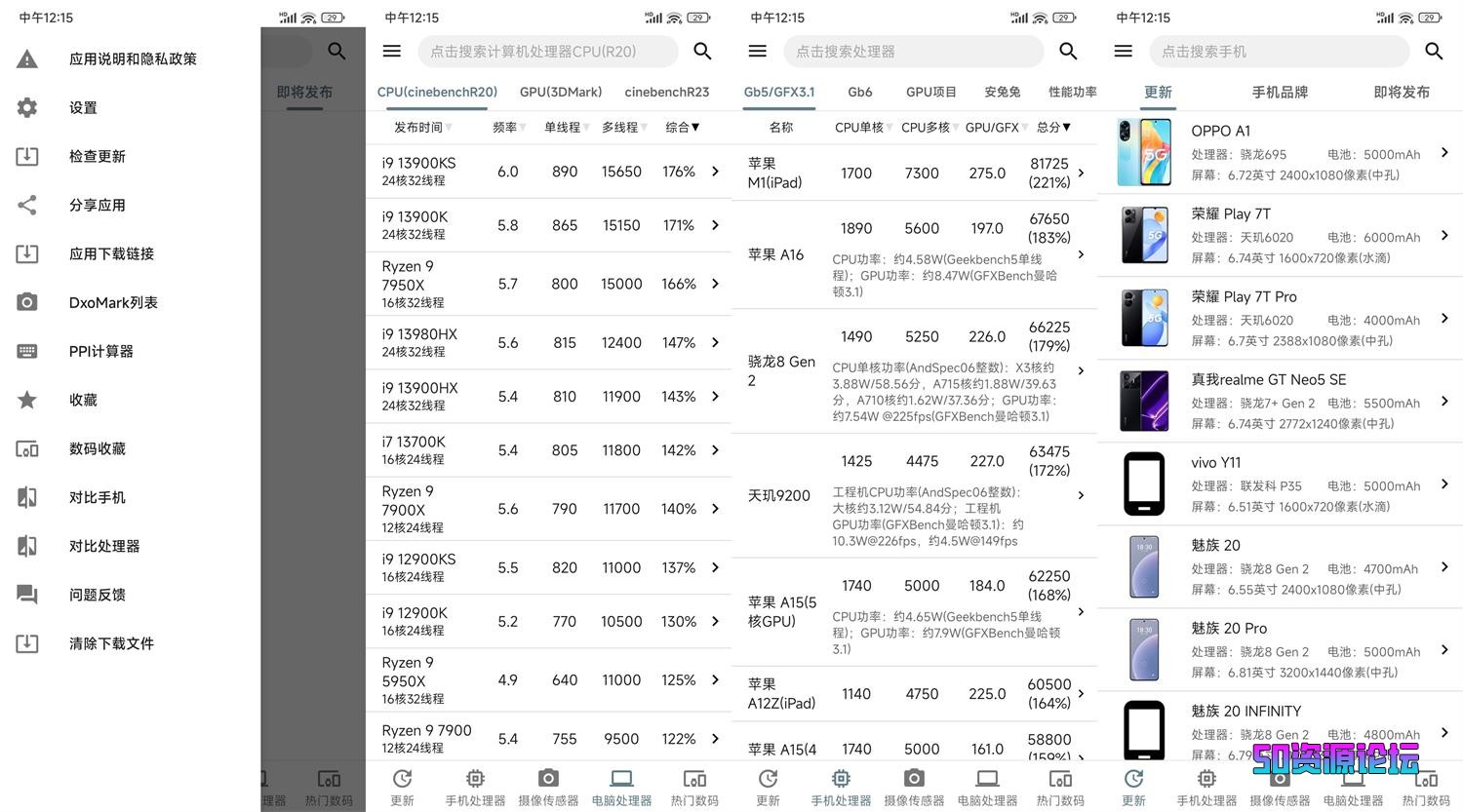This screenshot has width=1463, height=812.
Task: Expand the i9 13900KS row chevron
Action: coord(715,172)
